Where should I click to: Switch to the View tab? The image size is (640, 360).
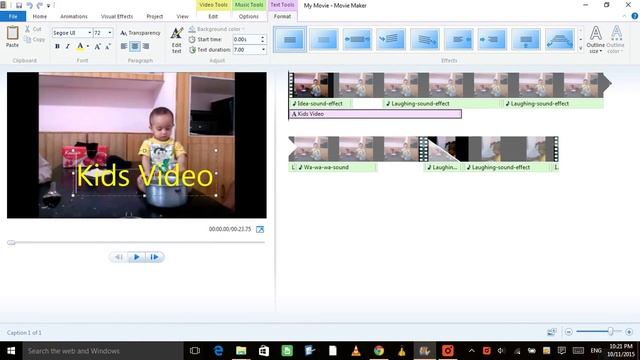[182, 16]
